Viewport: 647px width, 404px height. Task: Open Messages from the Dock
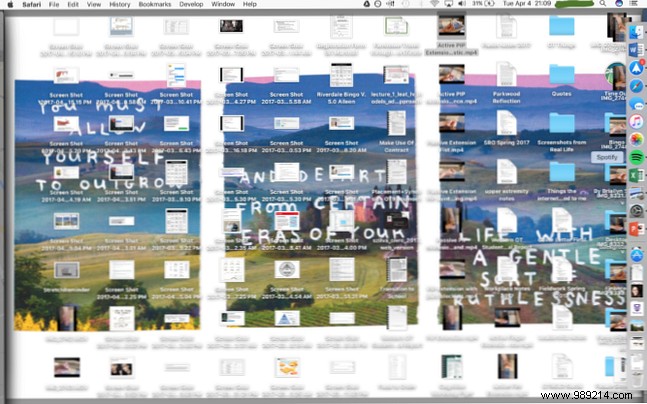point(636,104)
